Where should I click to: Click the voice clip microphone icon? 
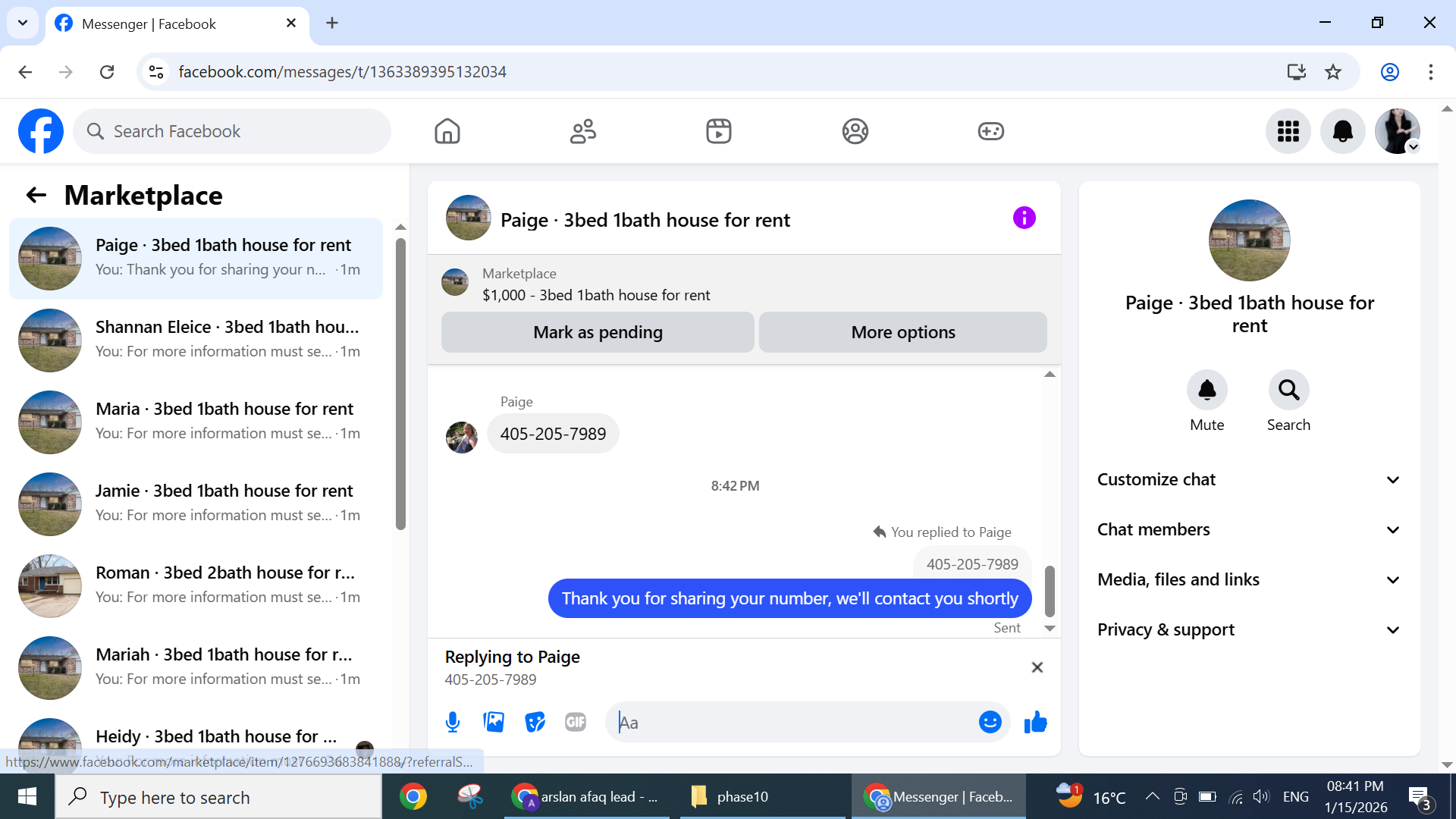click(453, 722)
